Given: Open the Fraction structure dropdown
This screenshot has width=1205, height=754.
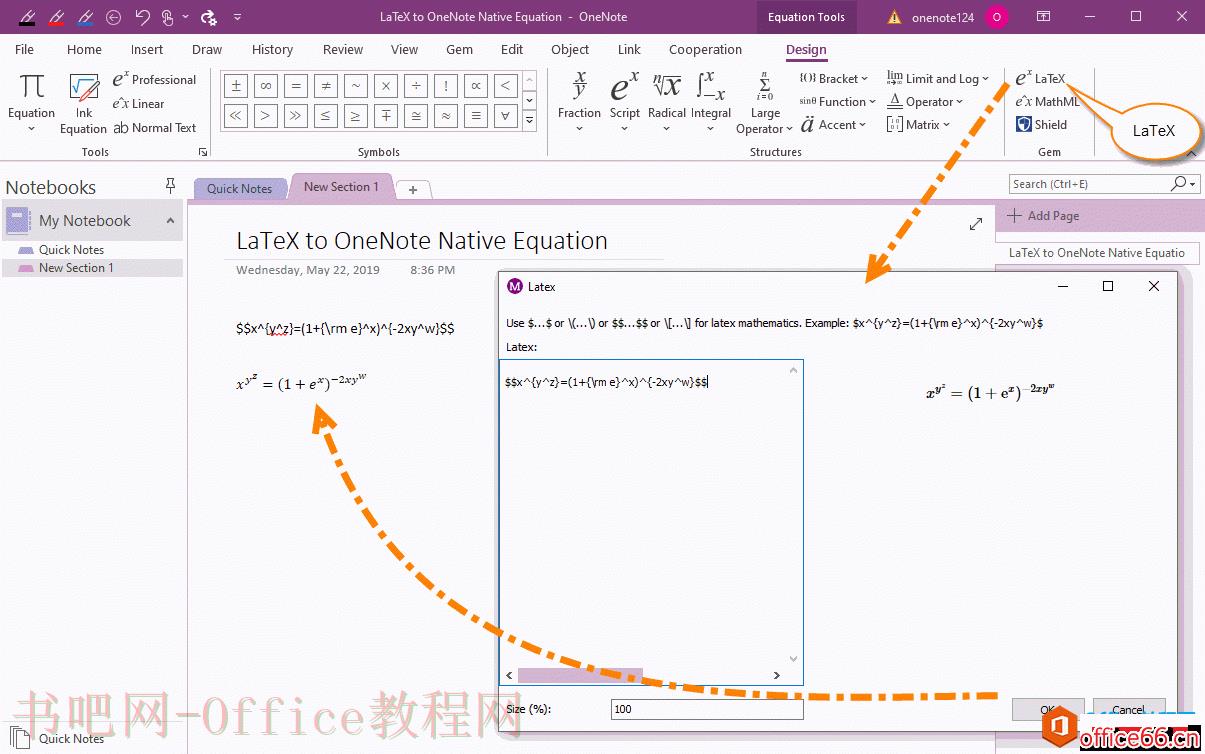Looking at the screenshot, I should click(x=579, y=102).
